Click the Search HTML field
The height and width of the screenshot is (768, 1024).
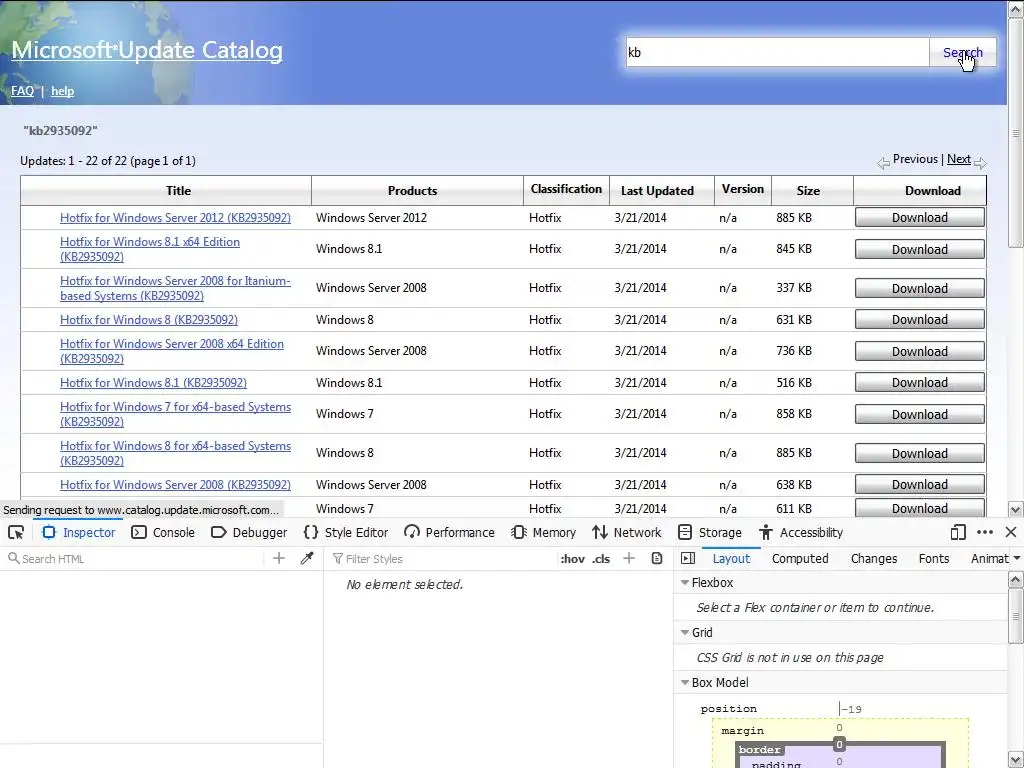(134, 559)
